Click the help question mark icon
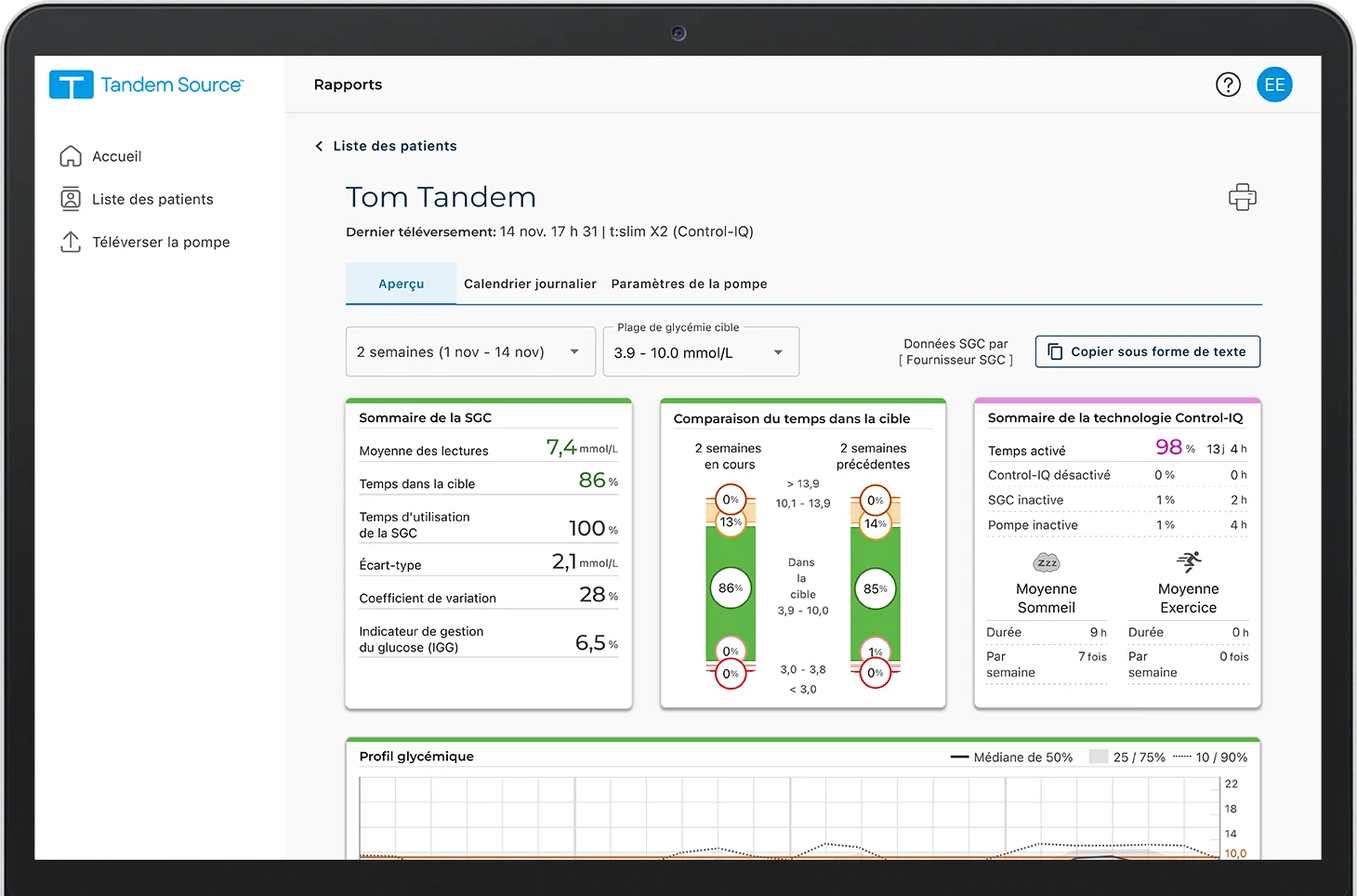Screen dimensions: 1357x896 pos(1228,85)
